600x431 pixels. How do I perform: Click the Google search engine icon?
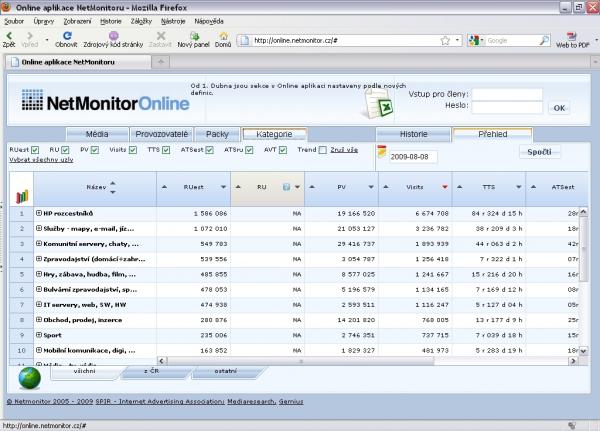pos(474,40)
